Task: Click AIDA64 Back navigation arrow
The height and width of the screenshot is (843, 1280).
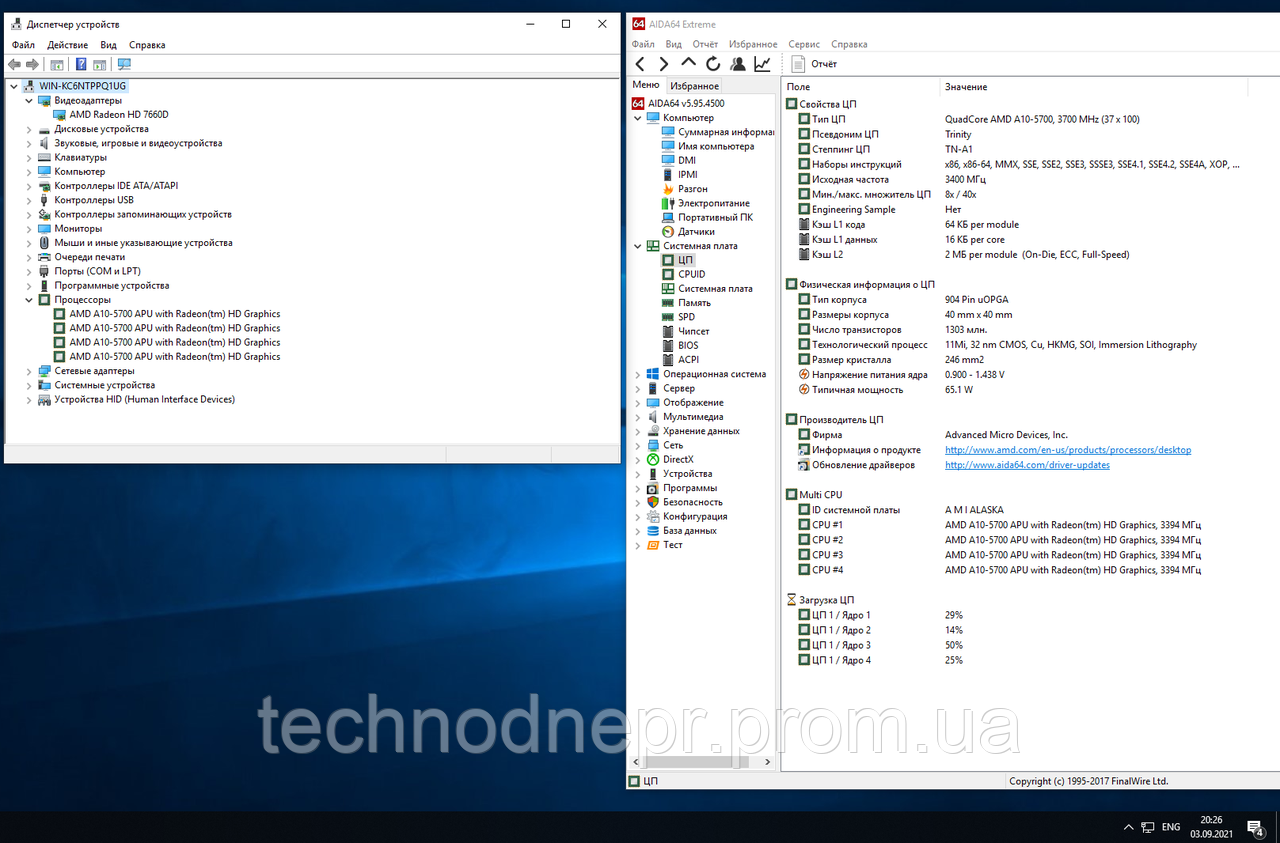Action: (640, 63)
